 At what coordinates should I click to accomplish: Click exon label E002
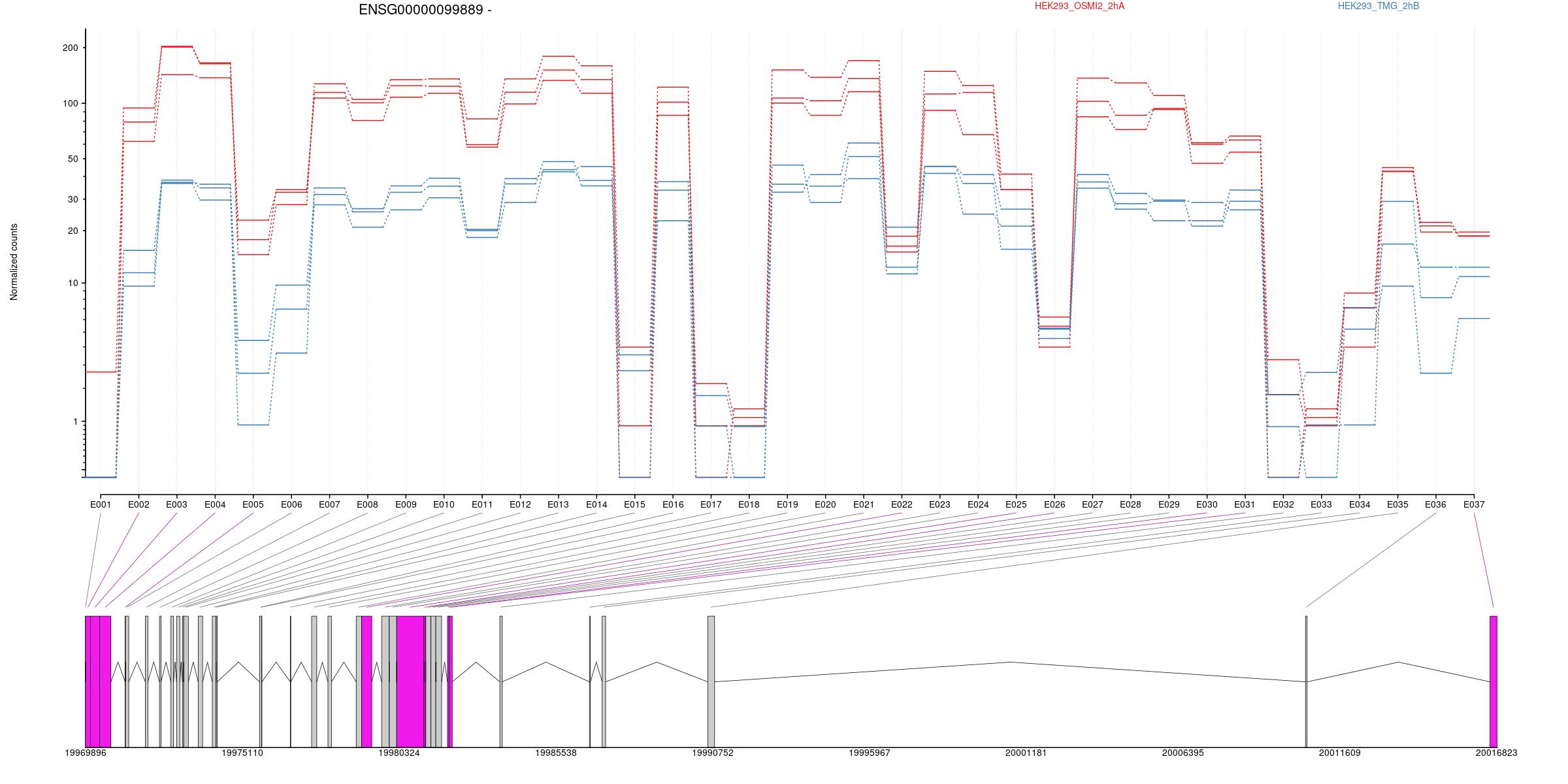click(139, 504)
